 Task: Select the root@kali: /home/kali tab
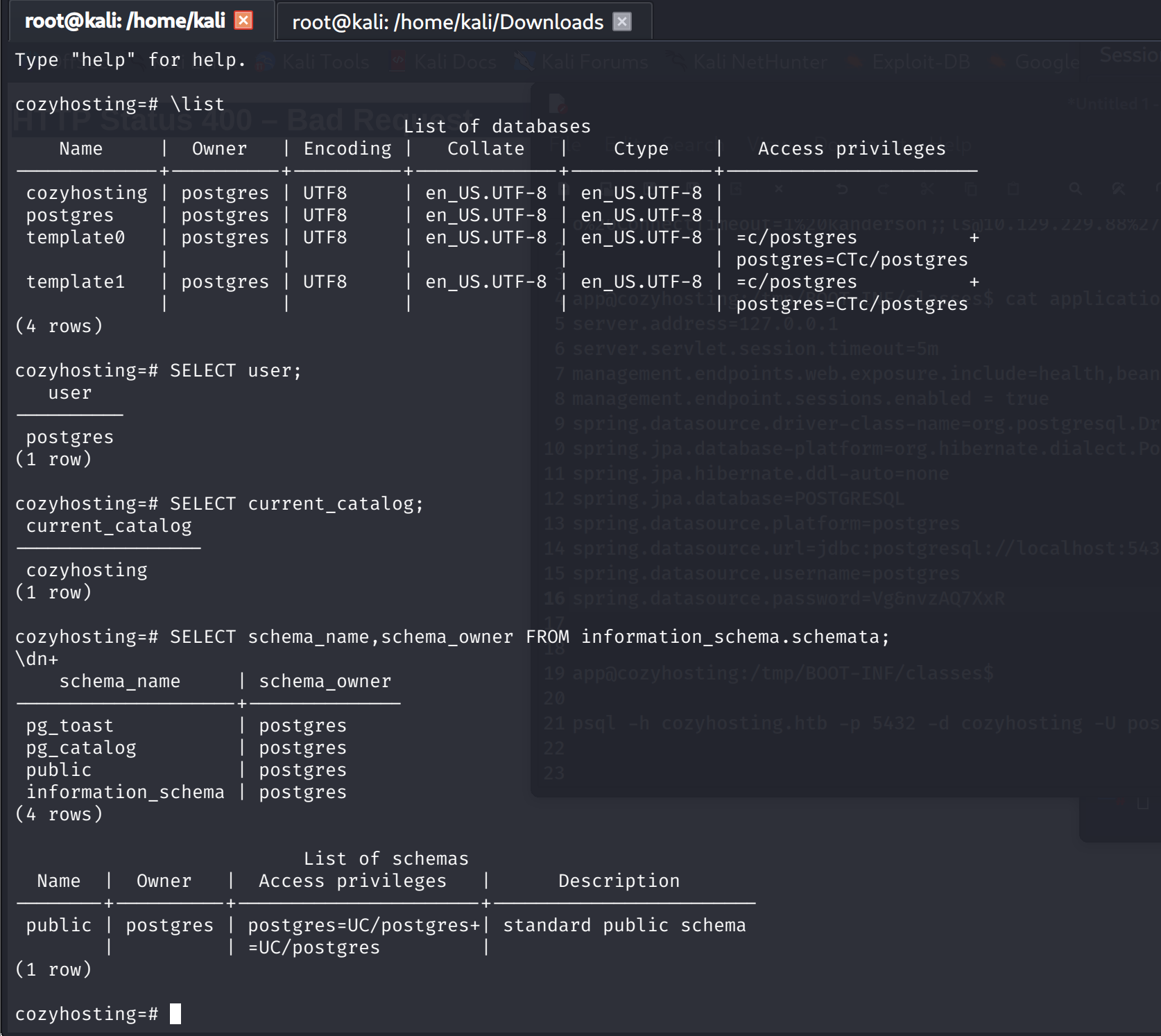pos(125,21)
